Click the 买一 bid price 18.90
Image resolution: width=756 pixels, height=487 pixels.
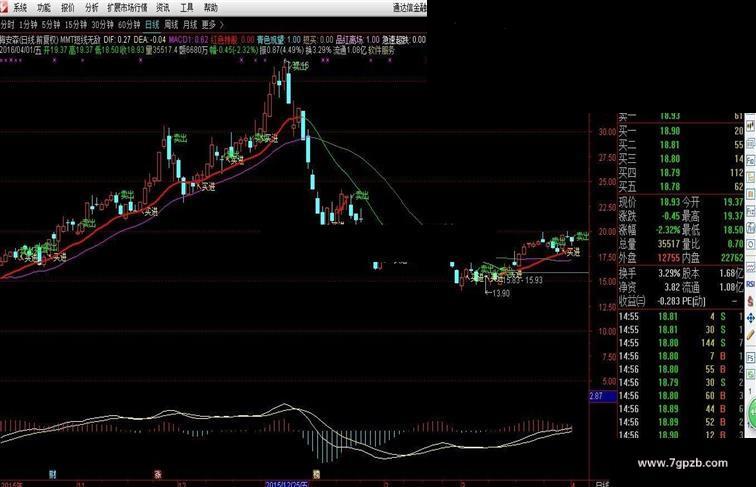670,131
